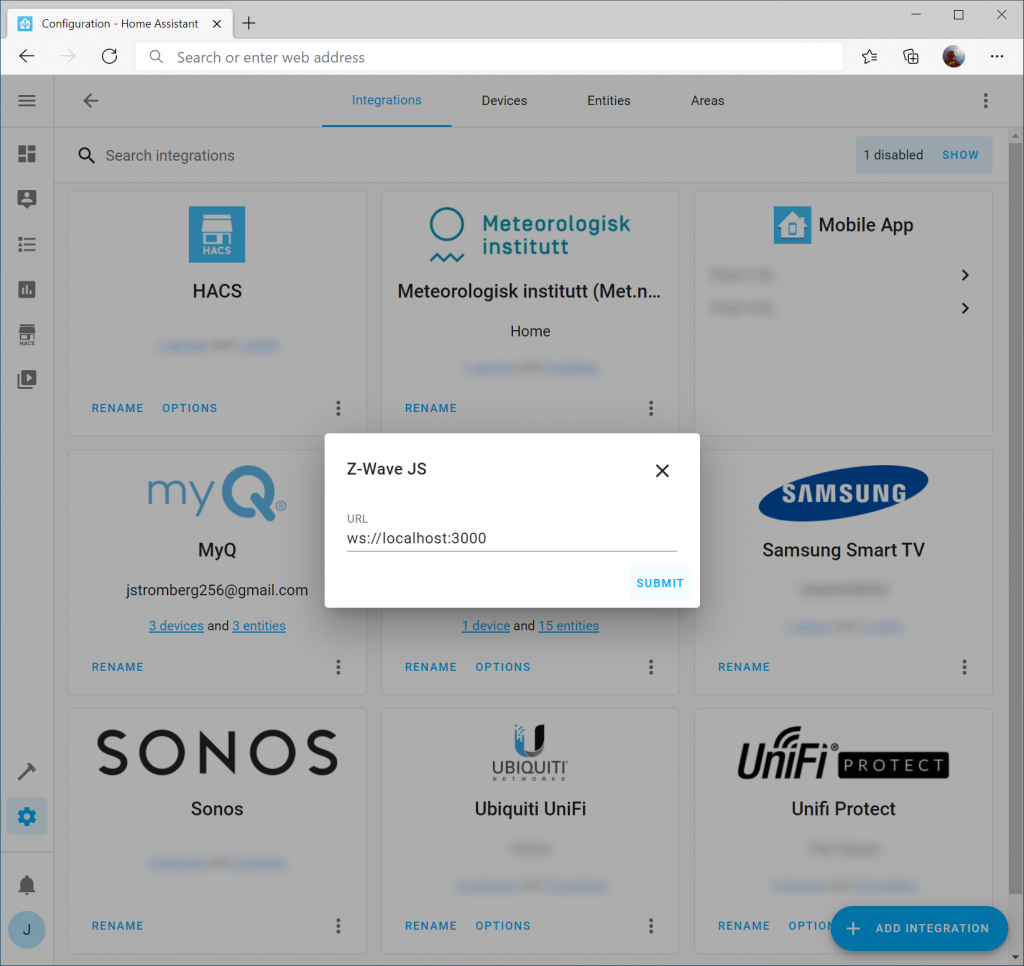
Task: Click the search integrations magnifier icon
Action: tap(86, 155)
